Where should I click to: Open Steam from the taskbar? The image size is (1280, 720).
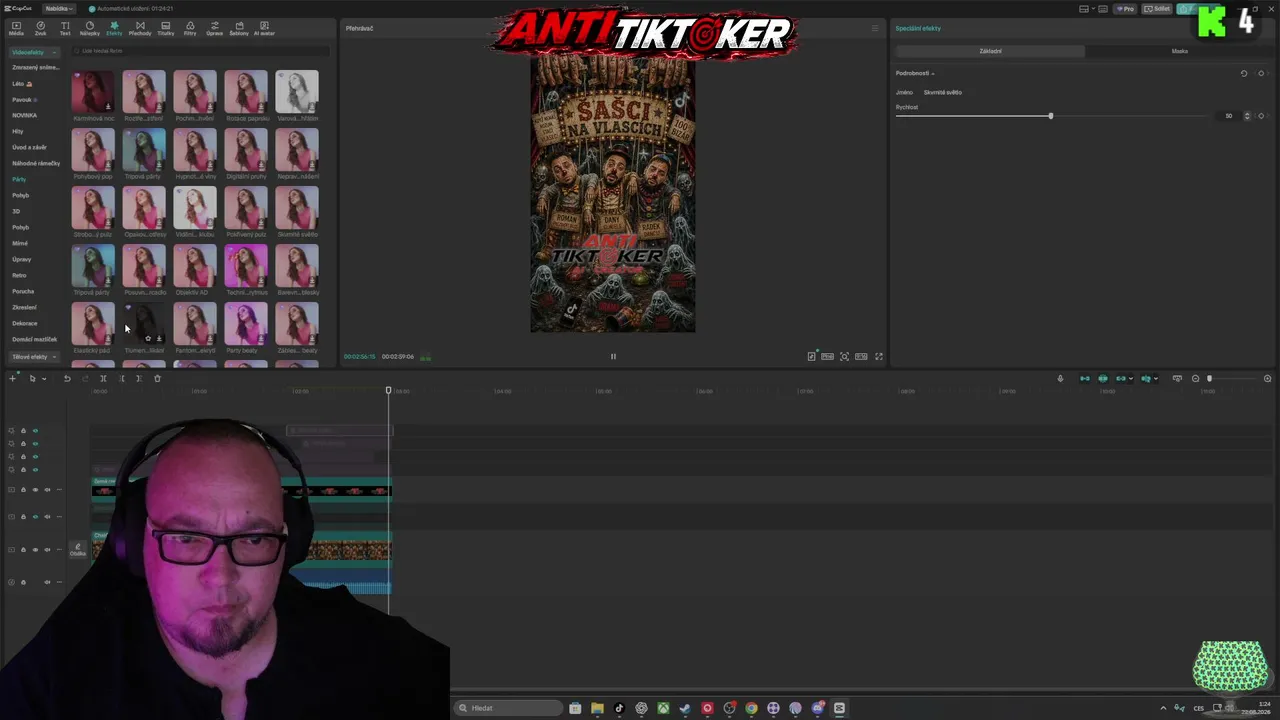click(x=685, y=708)
